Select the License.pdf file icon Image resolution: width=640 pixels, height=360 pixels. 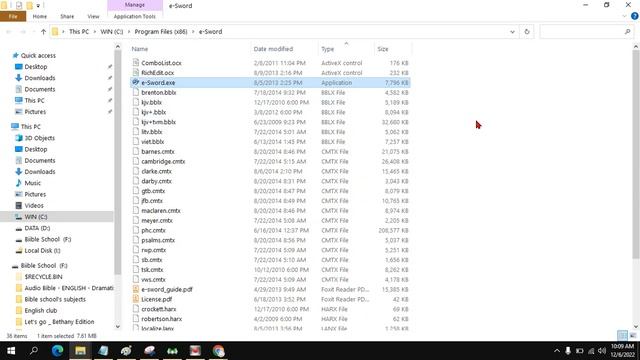click(136, 299)
